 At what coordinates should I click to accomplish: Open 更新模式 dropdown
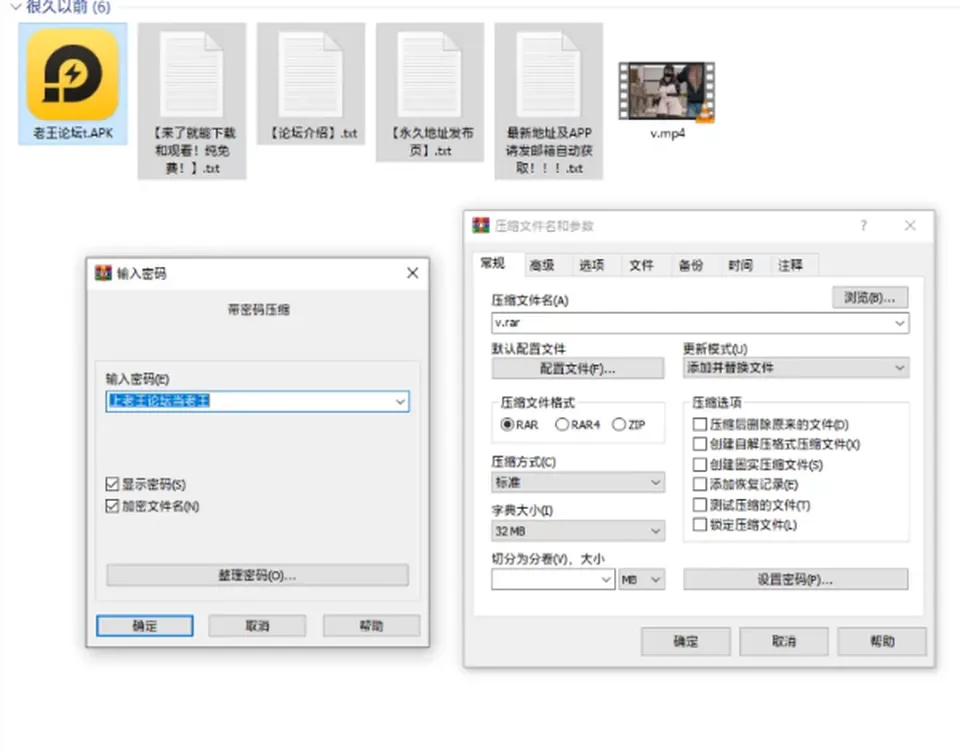[x=796, y=367]
